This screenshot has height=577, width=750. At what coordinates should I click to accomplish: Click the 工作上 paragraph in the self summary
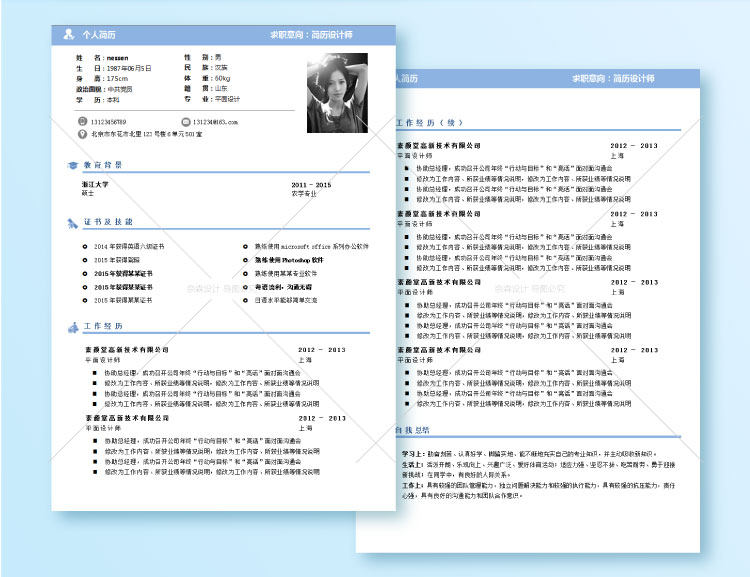(539, 490)
